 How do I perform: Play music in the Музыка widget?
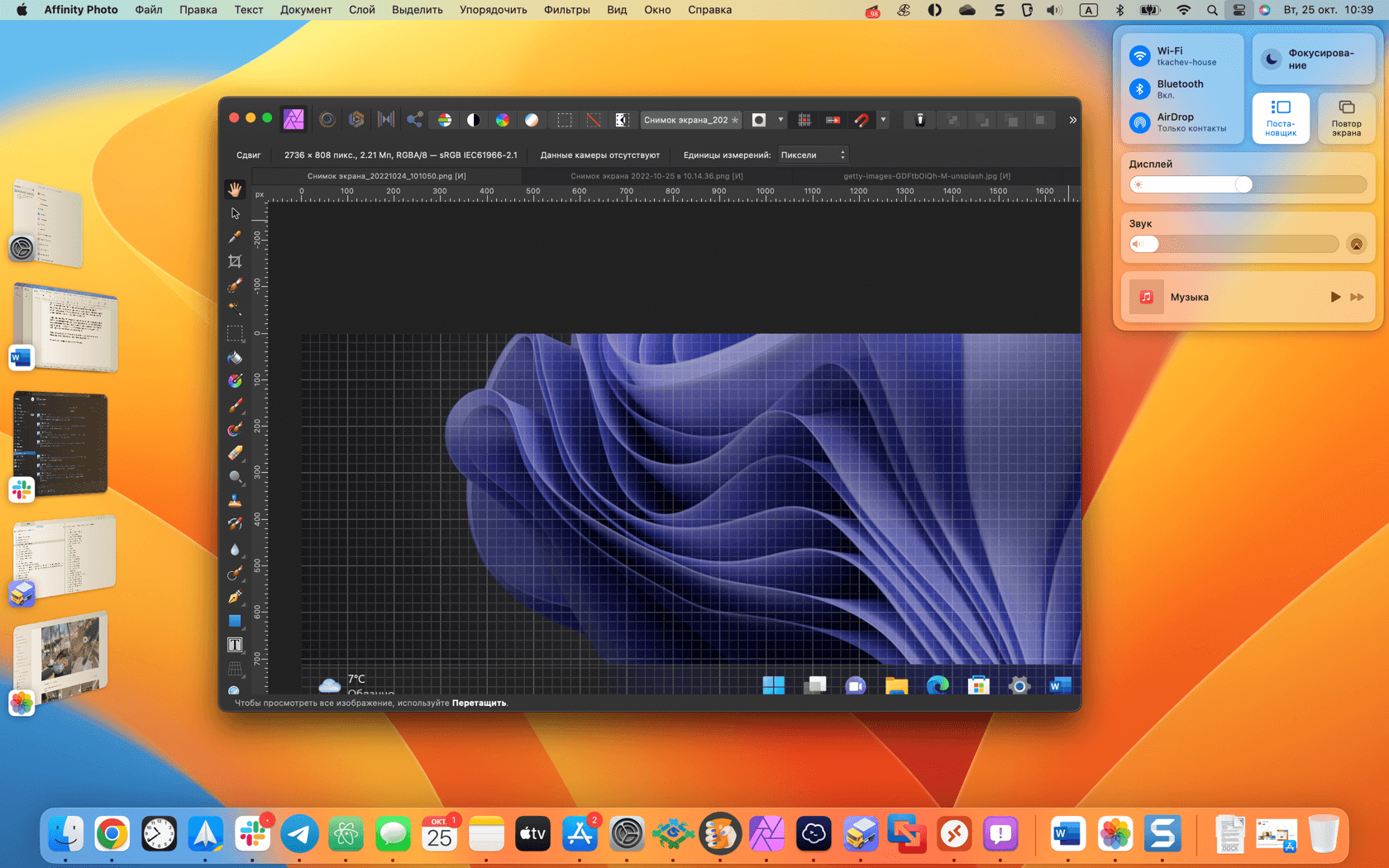[x=1334, y=297]
